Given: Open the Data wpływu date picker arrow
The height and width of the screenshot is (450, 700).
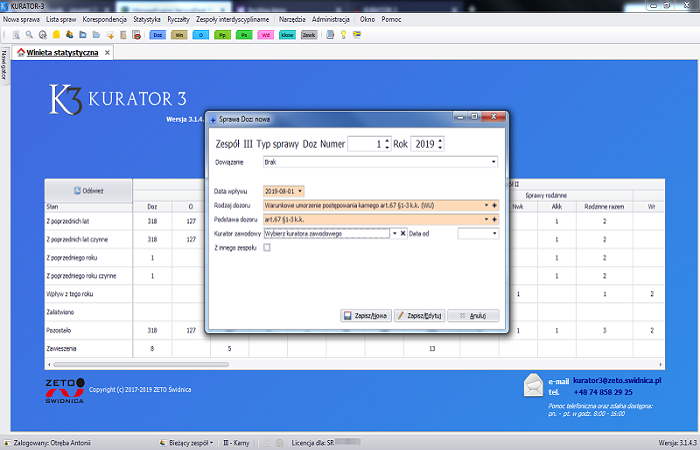Looking at the screenshot, I should 300,191.
